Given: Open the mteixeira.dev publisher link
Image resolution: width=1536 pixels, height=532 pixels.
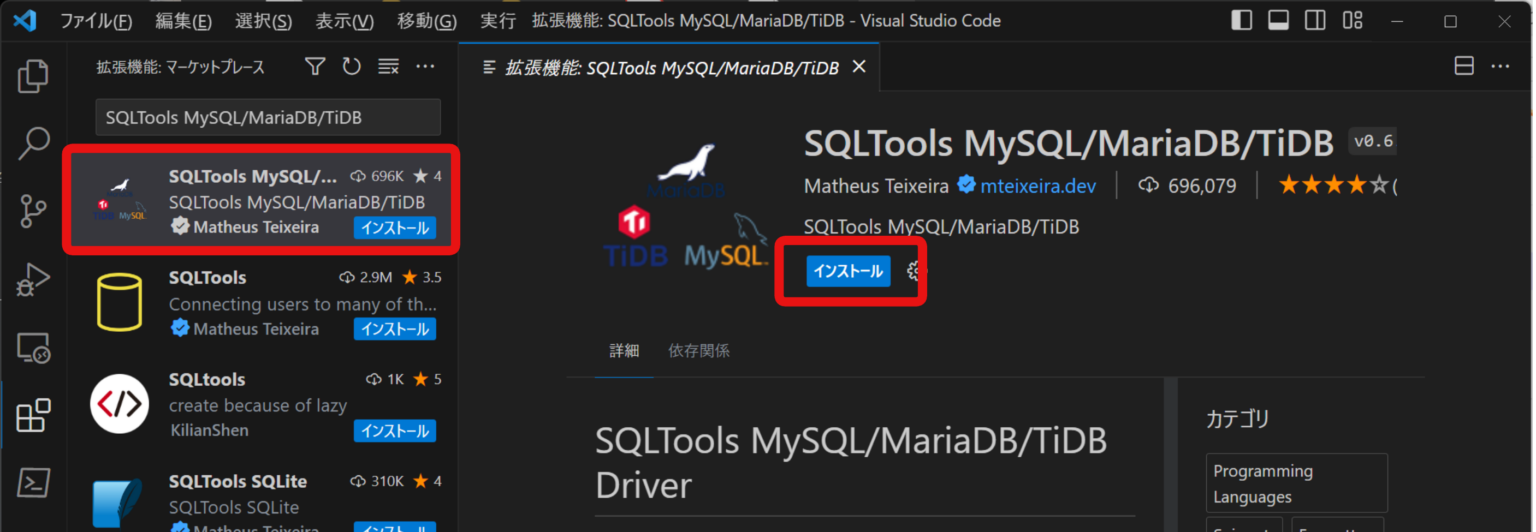Looking at the screenshot, I should click(1038, 186).
